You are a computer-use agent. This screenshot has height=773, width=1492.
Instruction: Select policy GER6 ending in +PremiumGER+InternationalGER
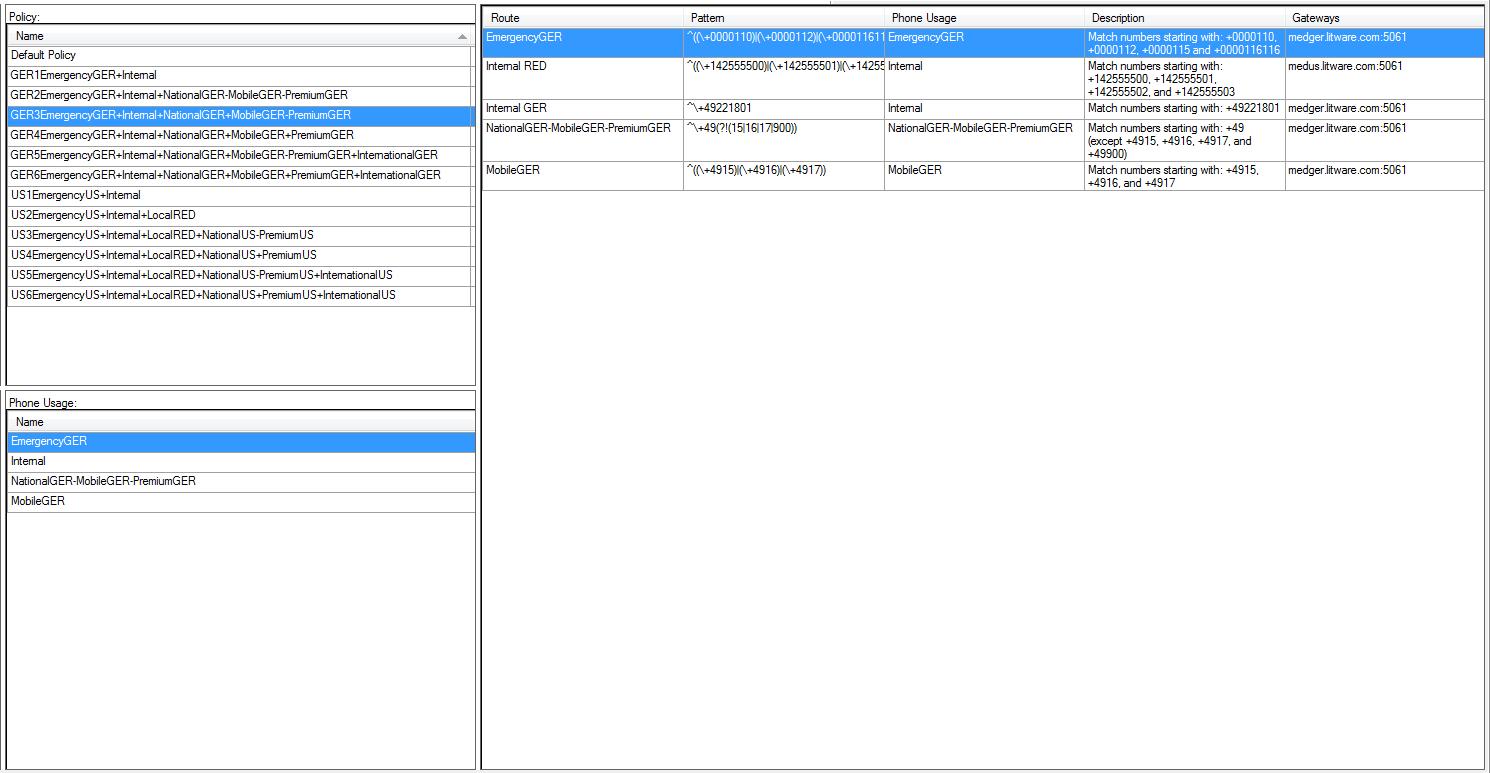pyautogui.click(x=238, y=176)
